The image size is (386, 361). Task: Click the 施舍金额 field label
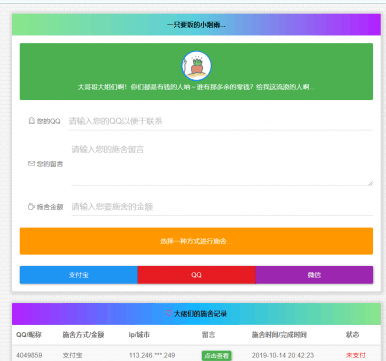pyautogui.click(x=50, y=207)
